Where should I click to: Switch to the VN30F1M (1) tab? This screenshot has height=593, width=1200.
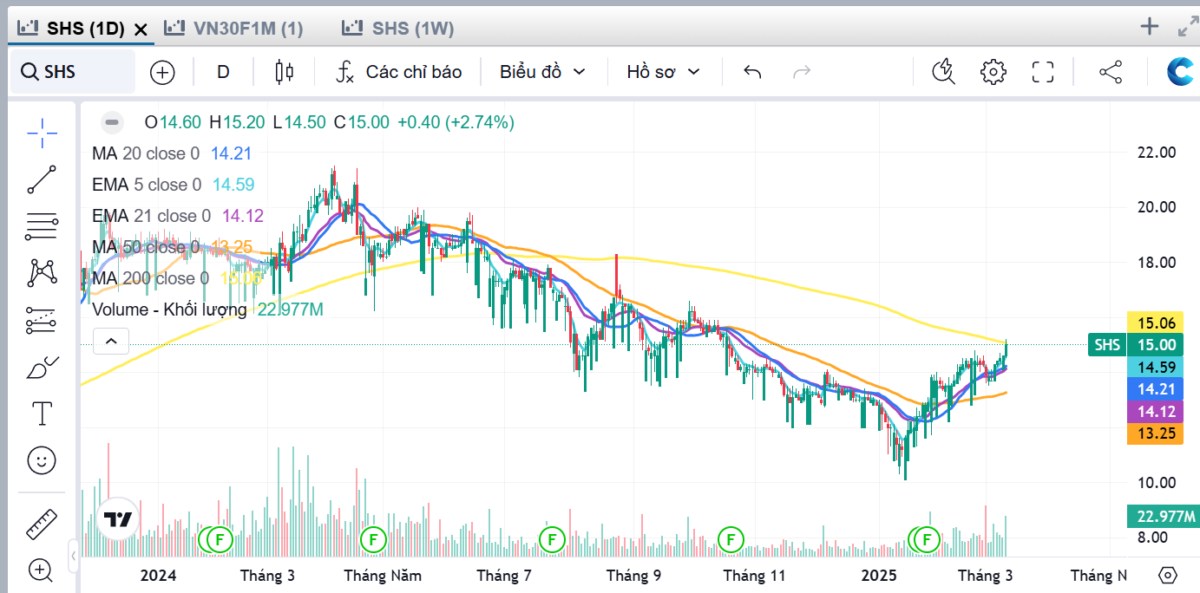(x=234, y=29)
